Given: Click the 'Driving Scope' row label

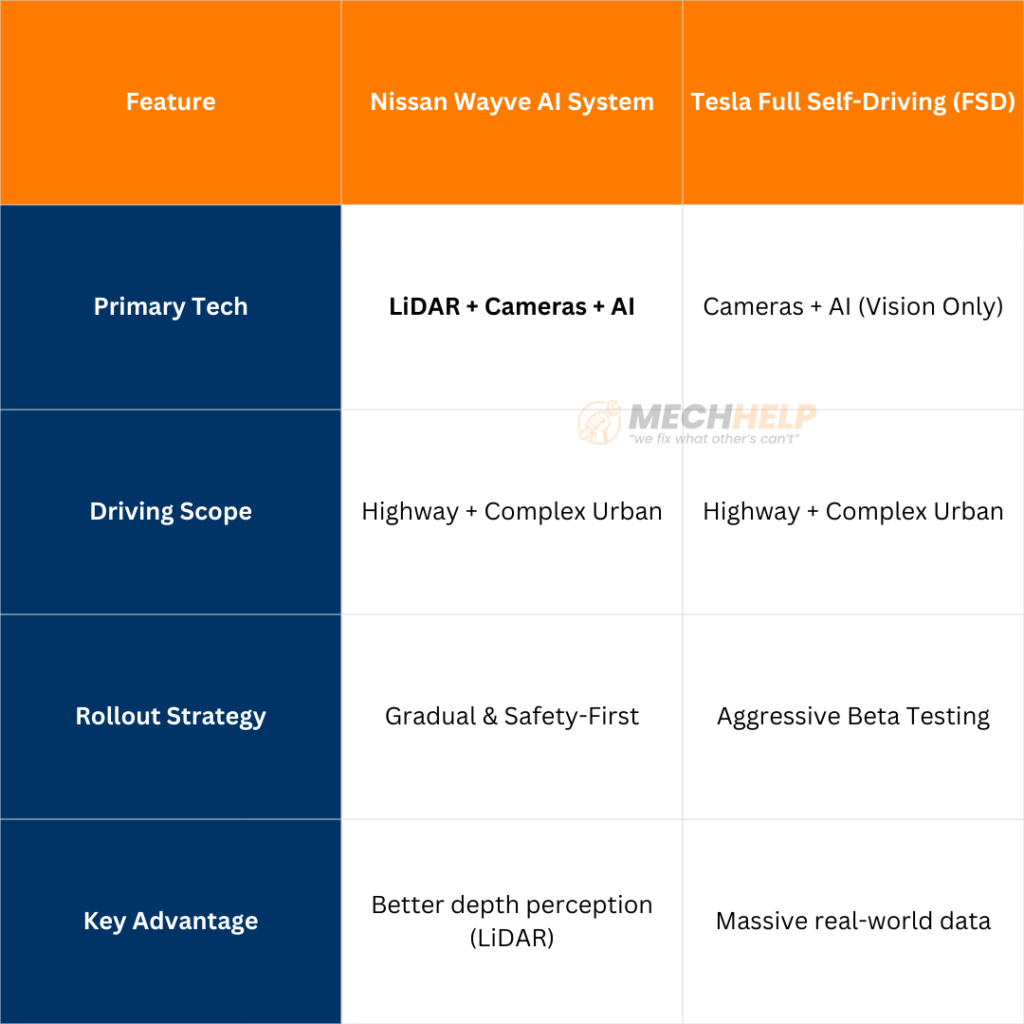Looking at the screenshot, I should 171,512.
